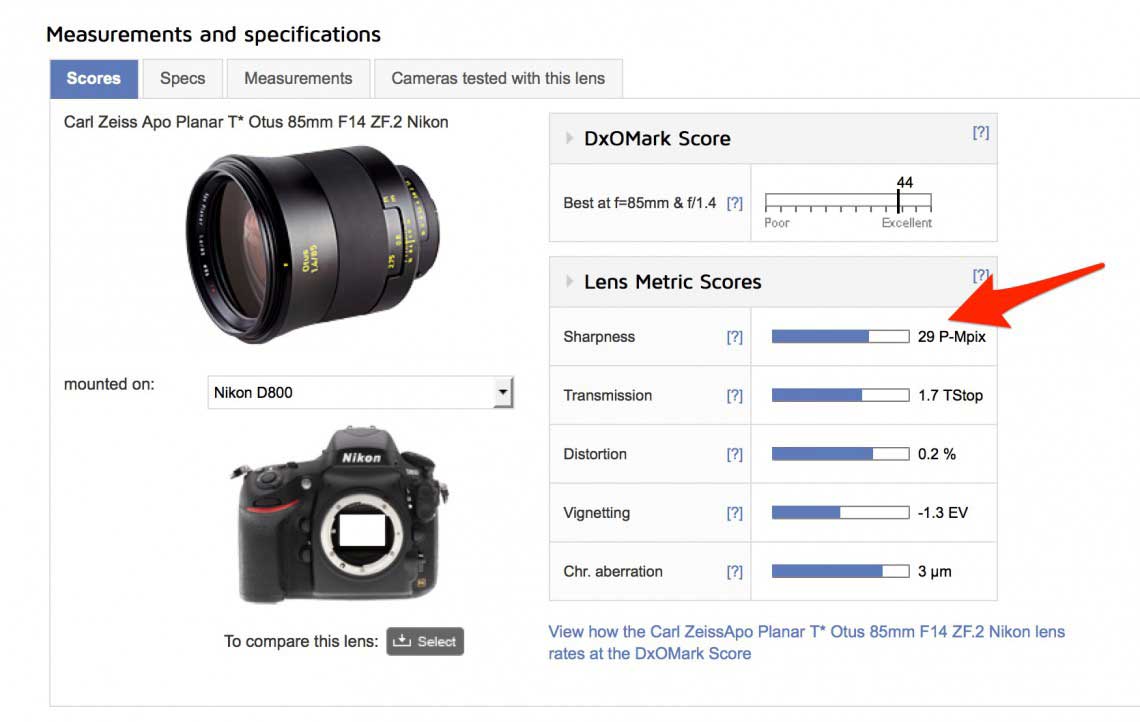The width and height of the screenshot is (1140, 722).
Task: Open the mounted-on camera dropdown arrow
Action: tap(502, 393)
